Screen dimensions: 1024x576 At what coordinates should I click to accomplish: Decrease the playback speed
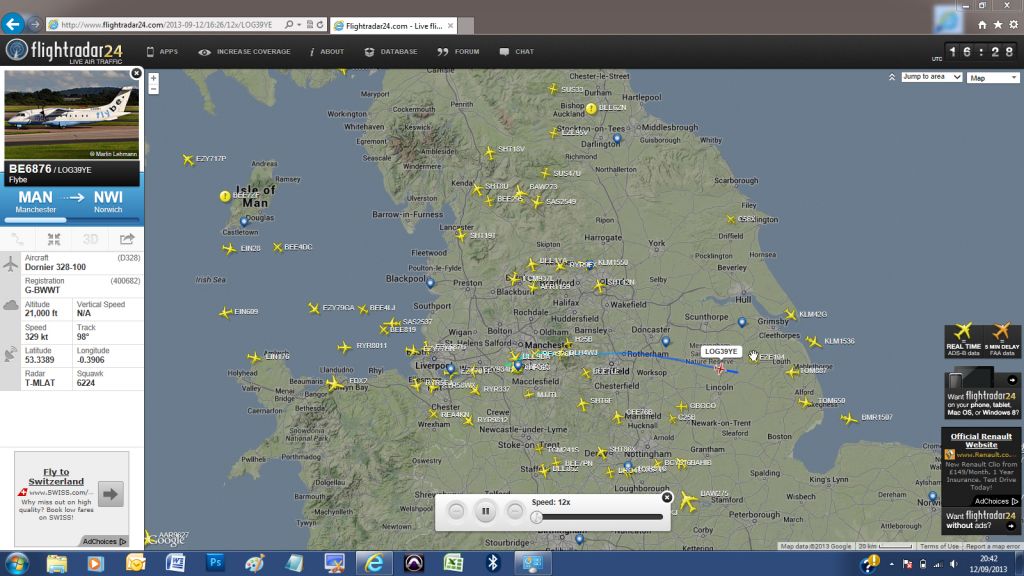point(456,511)
